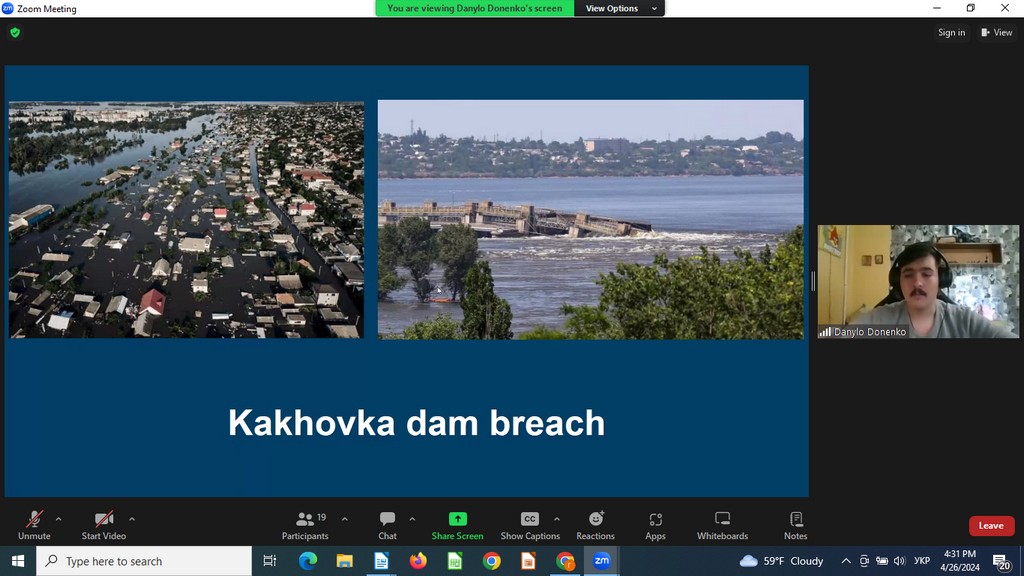The width and height of the screenshot is (1024, 576).
Task: Open the View Options dropdown
Action: tap(620, 8)
